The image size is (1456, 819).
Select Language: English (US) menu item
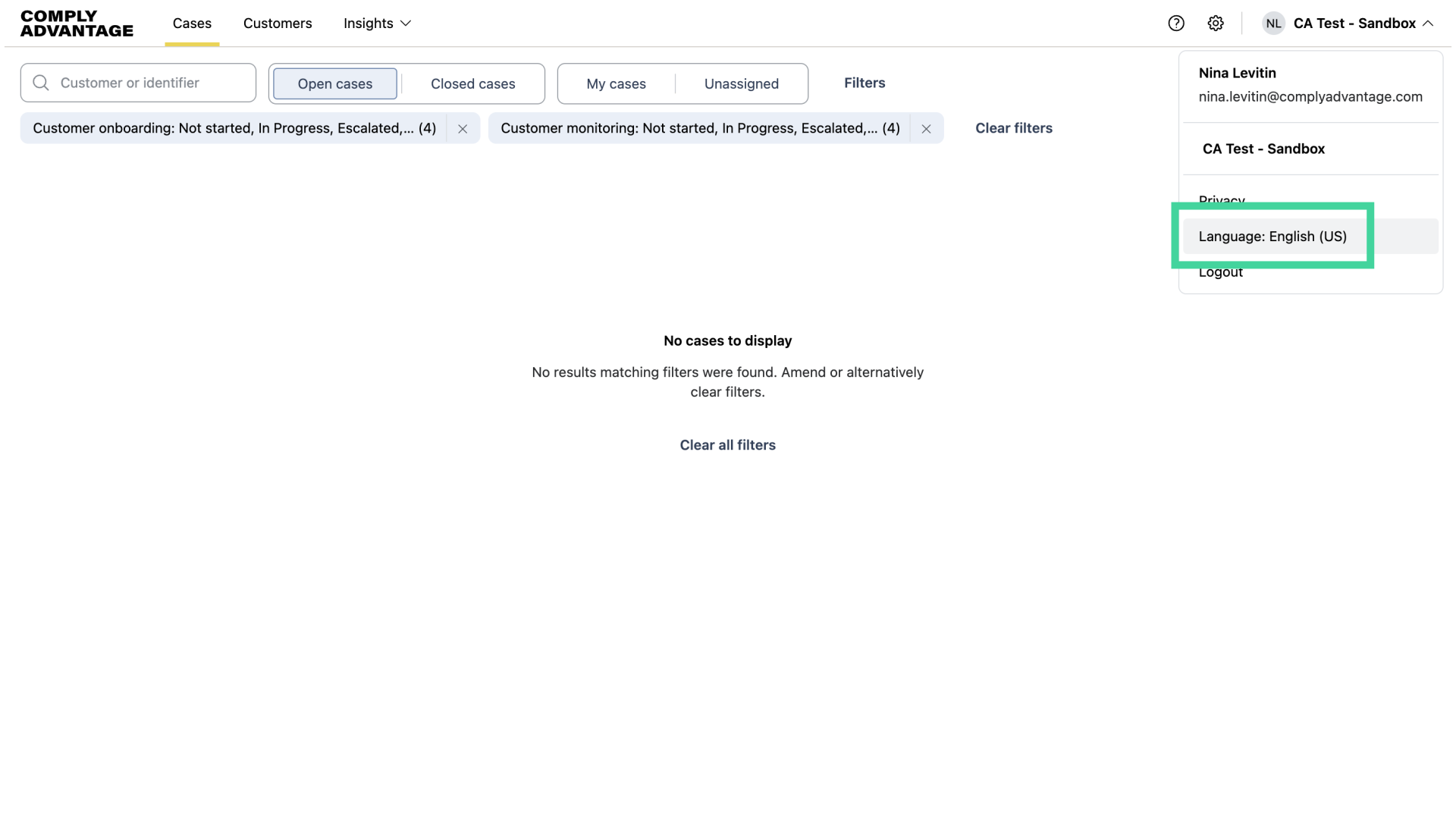point(1272,237)
